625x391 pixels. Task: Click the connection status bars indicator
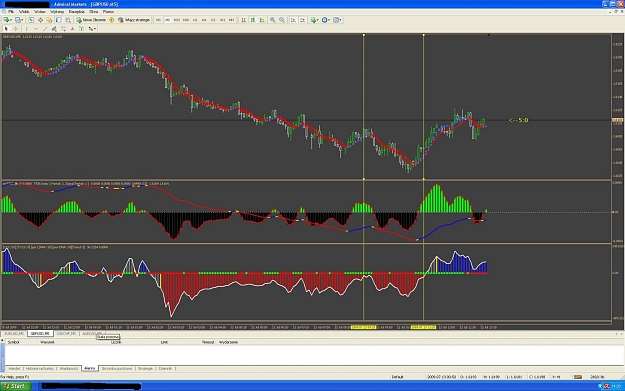click(x=578, y=377)
